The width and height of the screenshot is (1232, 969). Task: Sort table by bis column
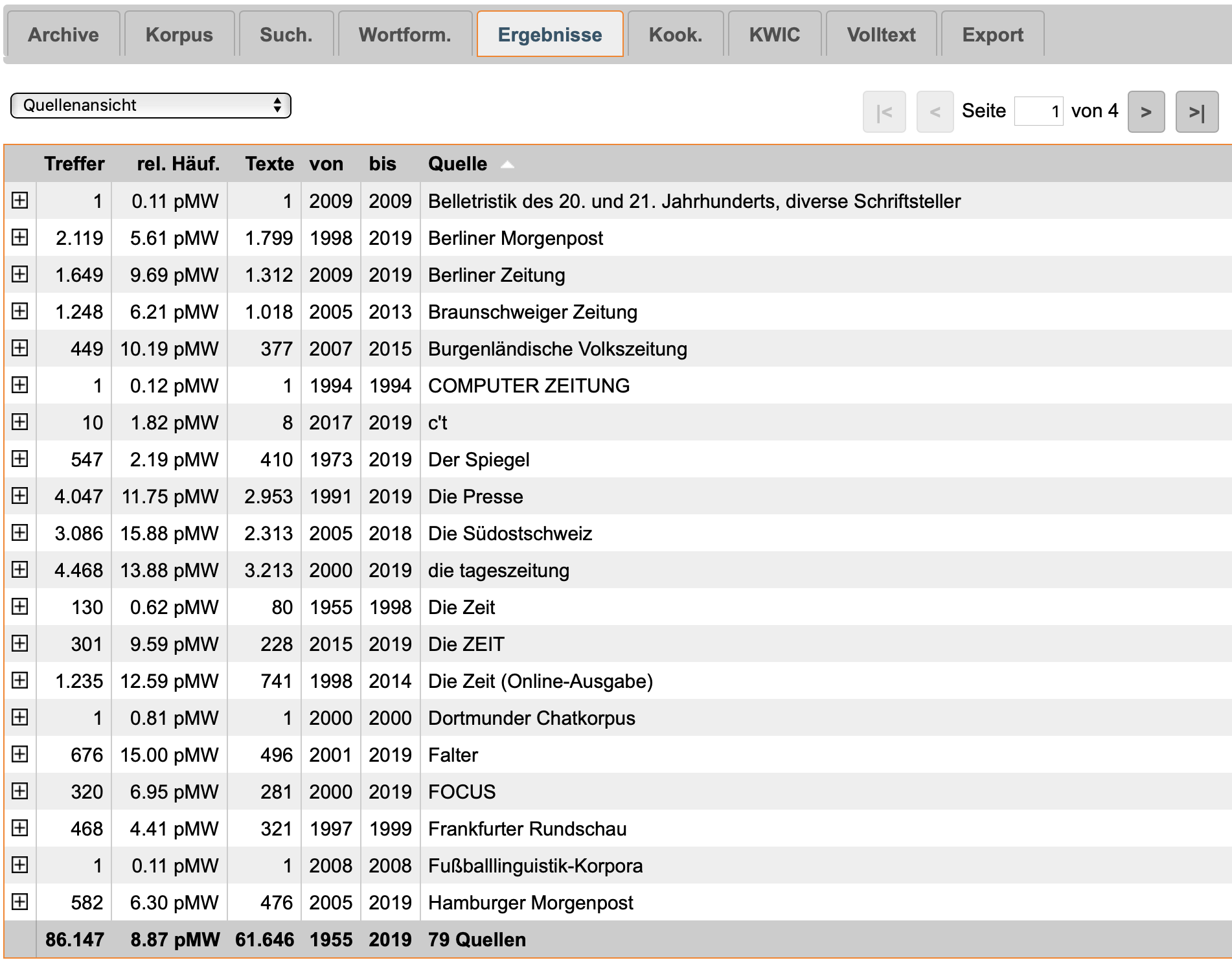(382, 164)
